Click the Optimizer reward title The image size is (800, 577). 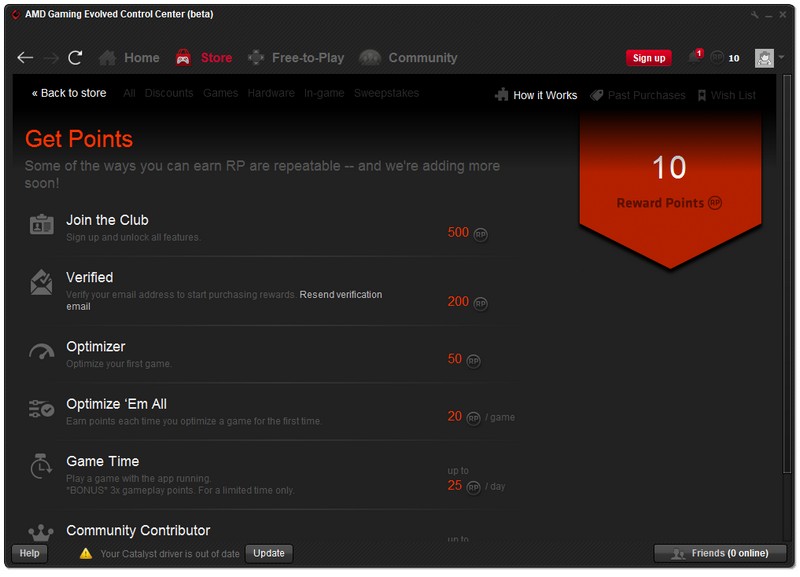tap(96, 346)
